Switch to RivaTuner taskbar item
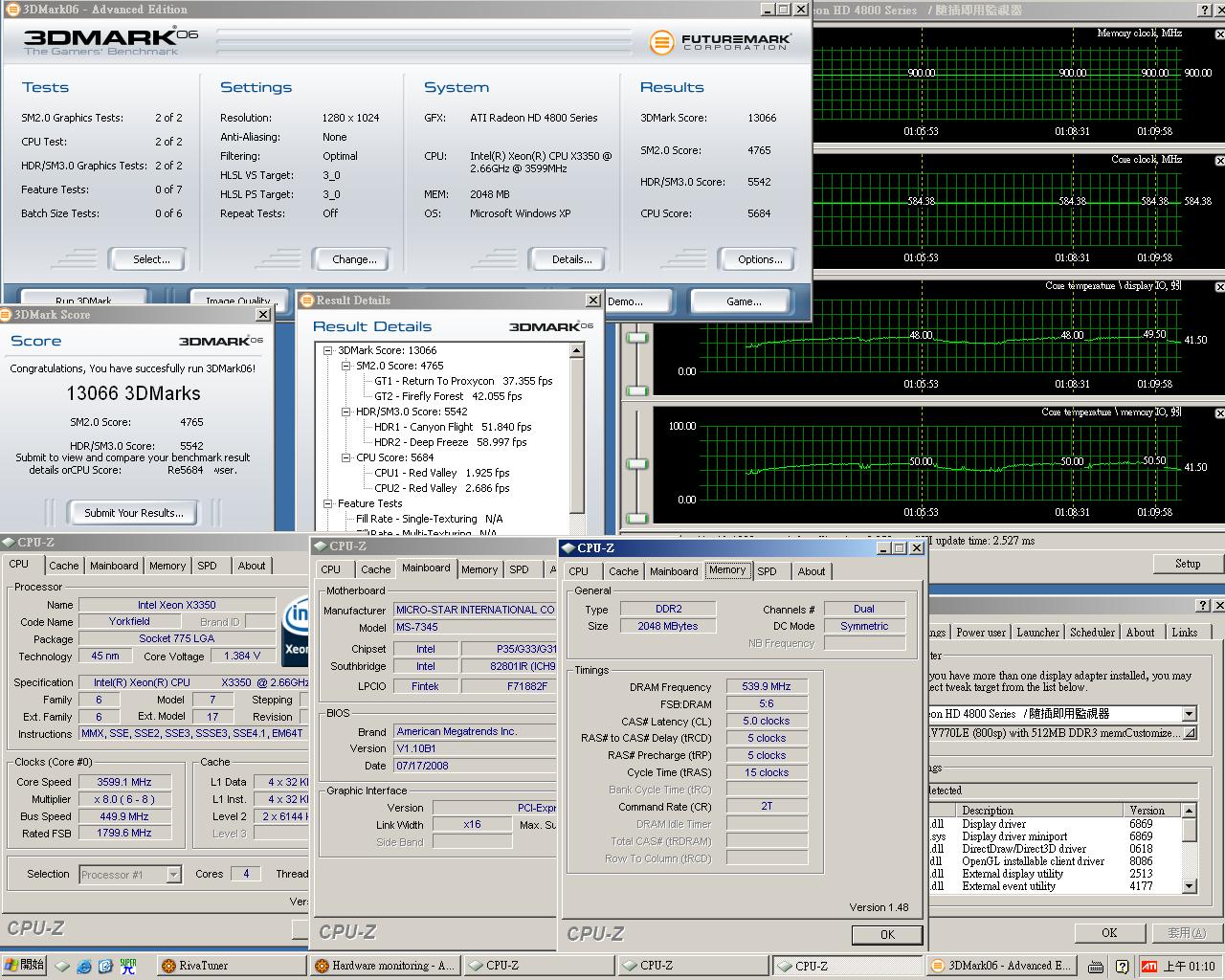The height and width of the screenshot is (980, 1225). coord(232,966)
